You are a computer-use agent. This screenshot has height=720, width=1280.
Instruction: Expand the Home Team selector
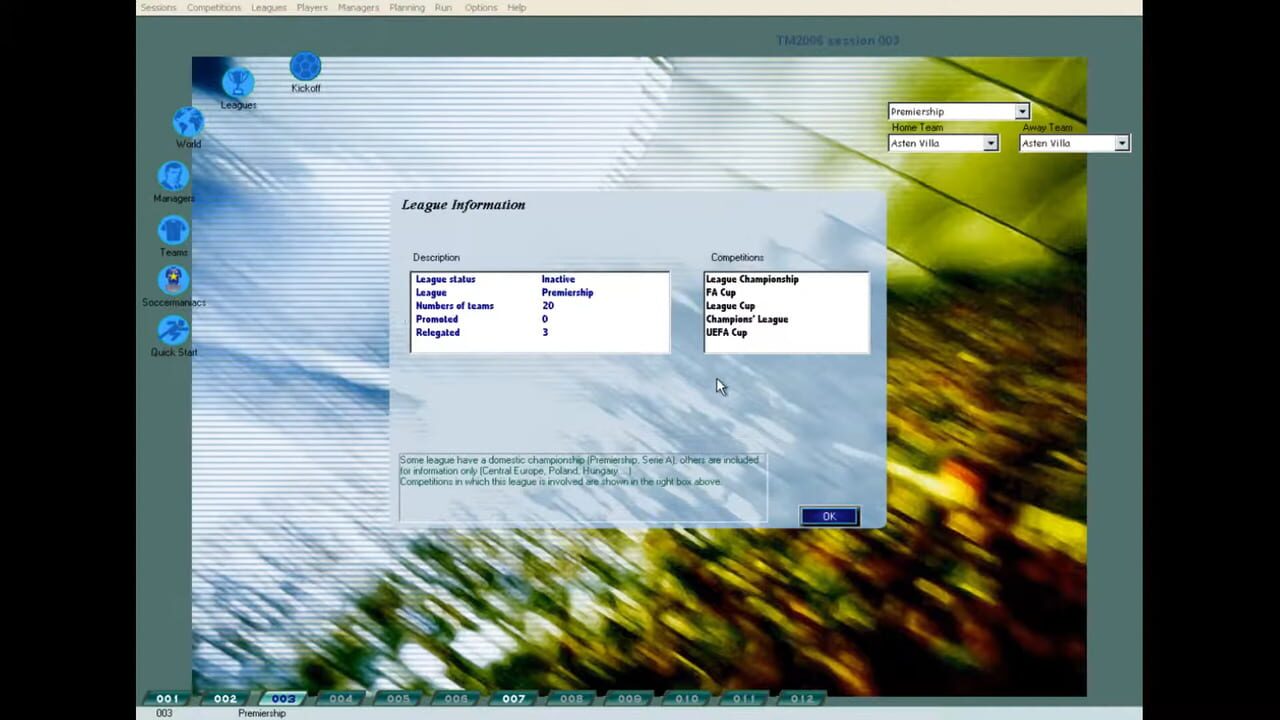(989, 143)
